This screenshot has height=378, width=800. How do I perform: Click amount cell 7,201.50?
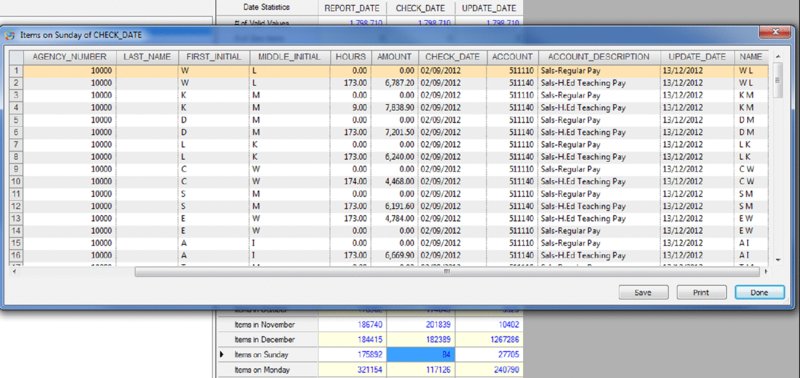tap(394, 132)
